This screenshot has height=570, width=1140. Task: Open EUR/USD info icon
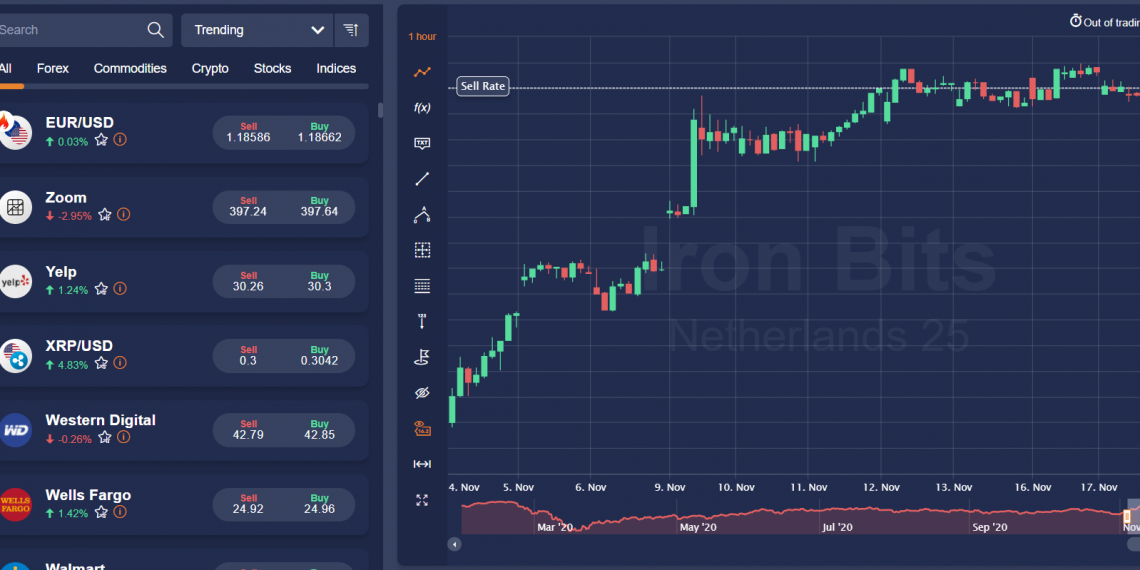pyautogui.click(x=120, y=140)
